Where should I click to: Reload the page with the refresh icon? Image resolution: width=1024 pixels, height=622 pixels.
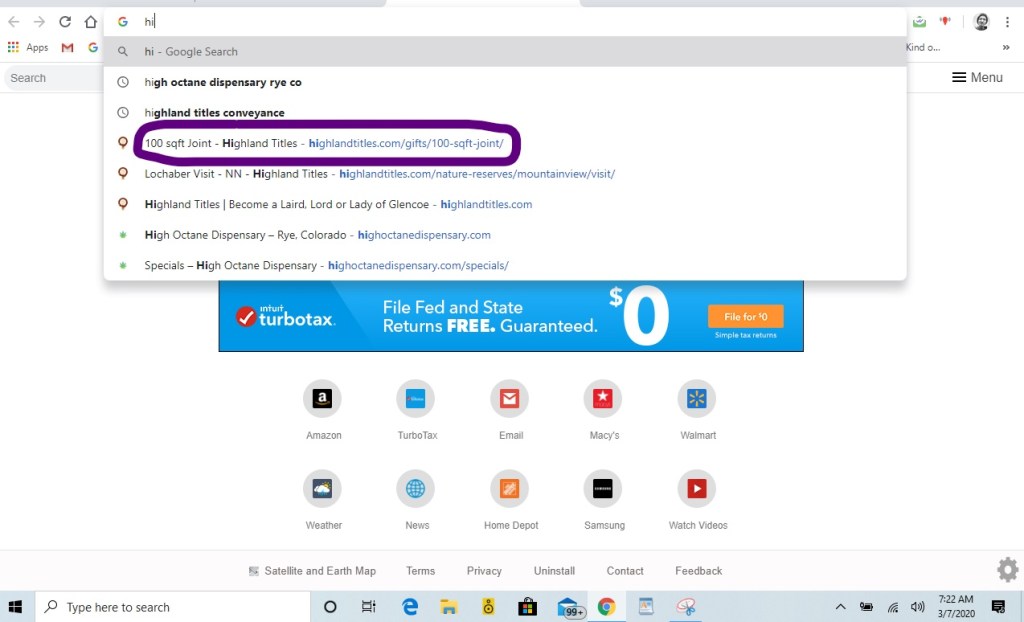tap(65, 21)
